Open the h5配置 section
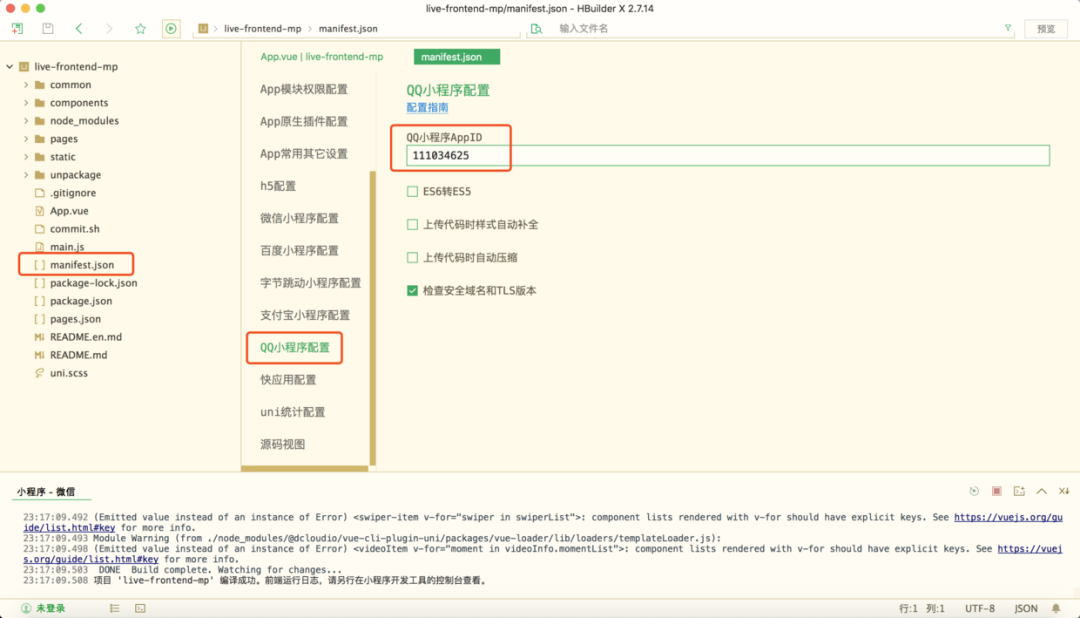This screenshot has width=1080, height=618. tap(278, 186)
